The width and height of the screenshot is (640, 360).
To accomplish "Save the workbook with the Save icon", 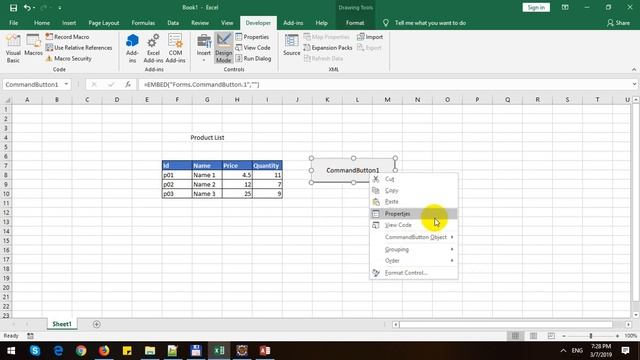I will click(13, 7).
